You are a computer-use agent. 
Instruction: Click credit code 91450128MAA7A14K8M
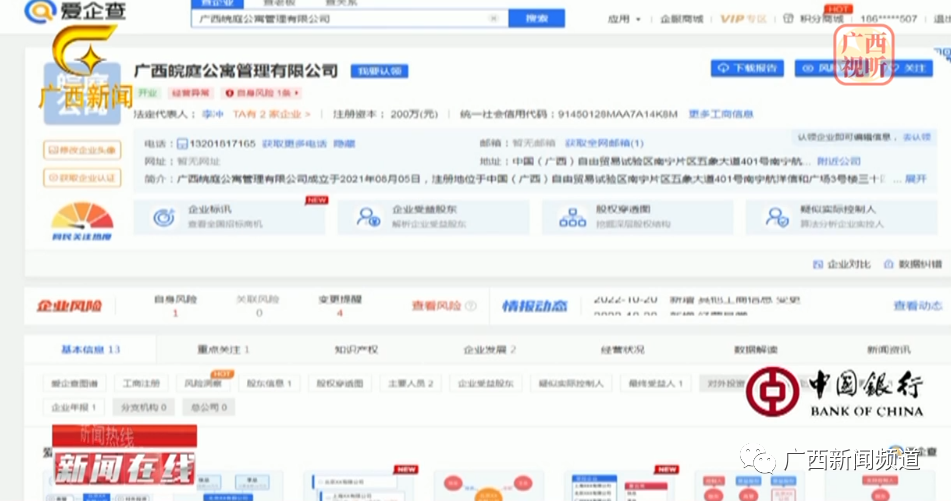(617, 114)
